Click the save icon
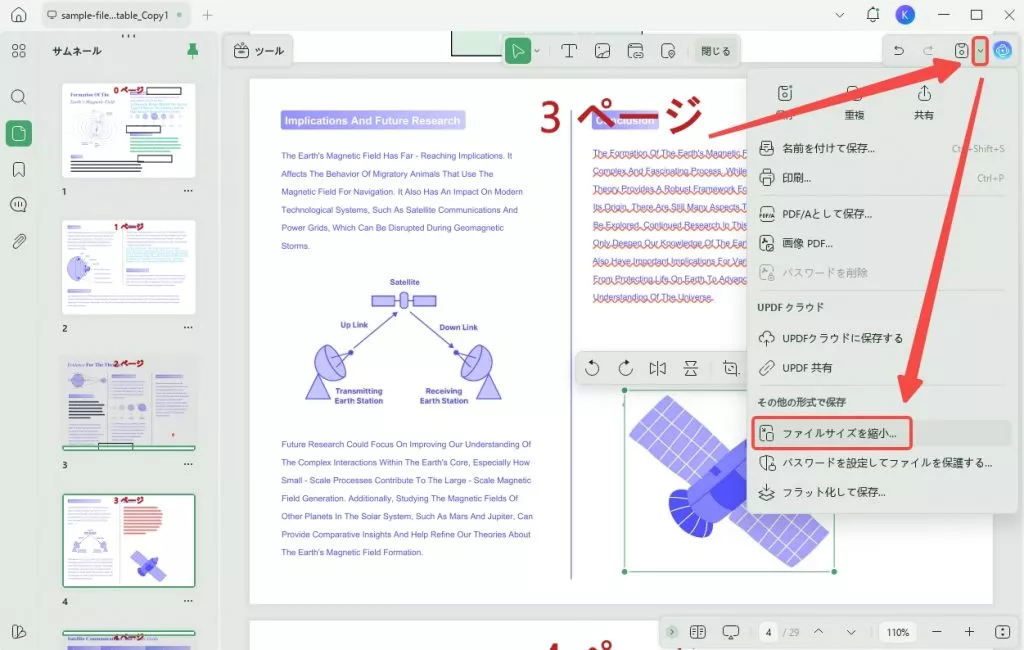This screenshot has height=650, width=1024. pyautogui.click(x=961, y=50)
